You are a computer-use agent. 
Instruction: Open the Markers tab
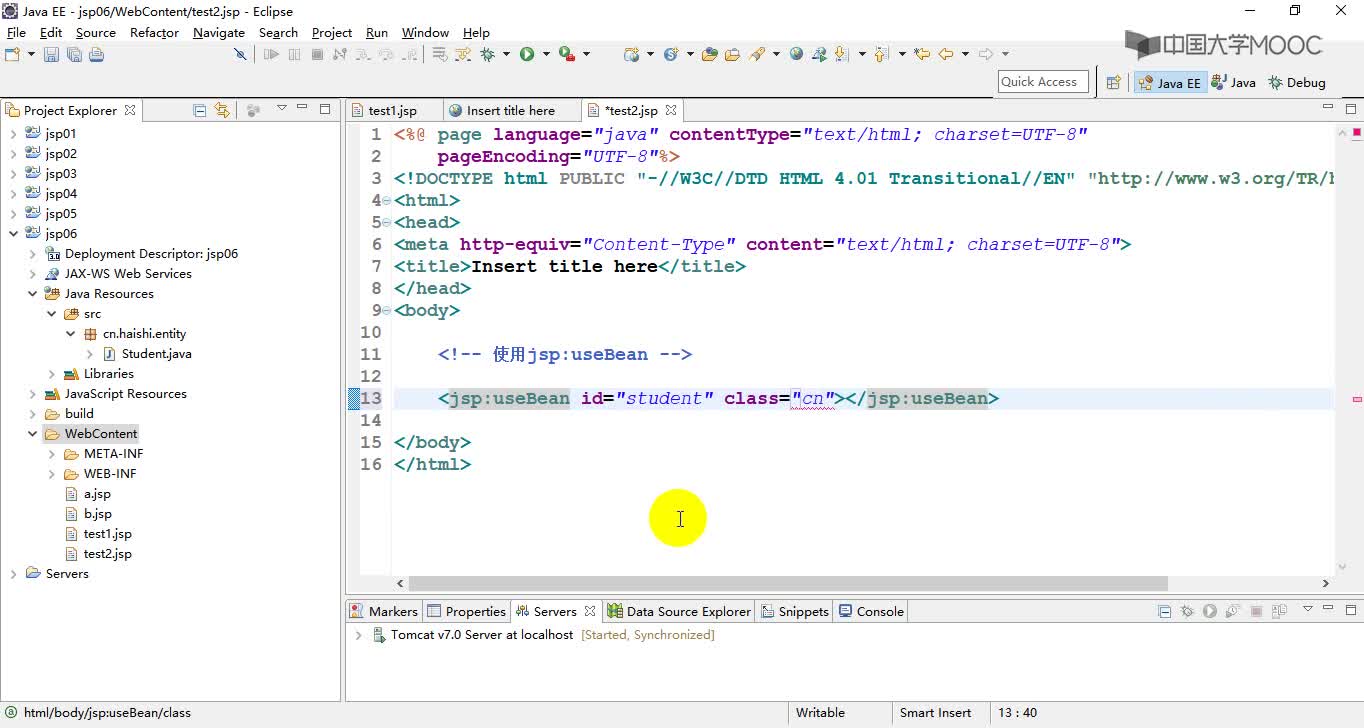[384, 611]
